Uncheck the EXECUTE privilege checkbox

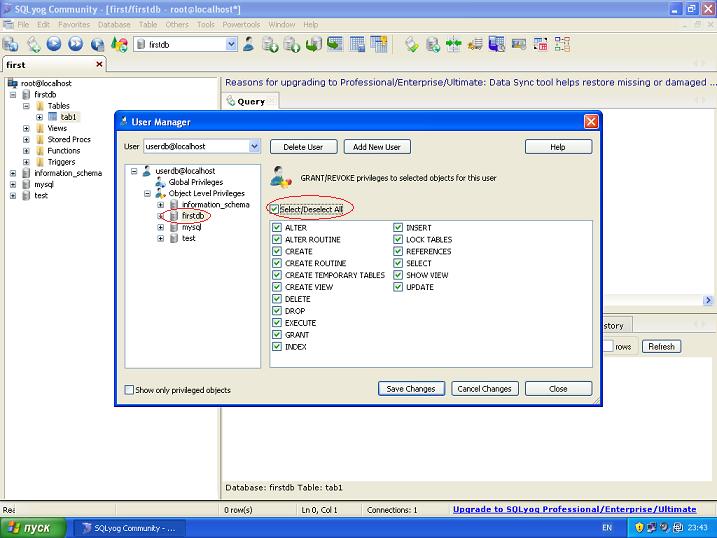click(277, 322)
